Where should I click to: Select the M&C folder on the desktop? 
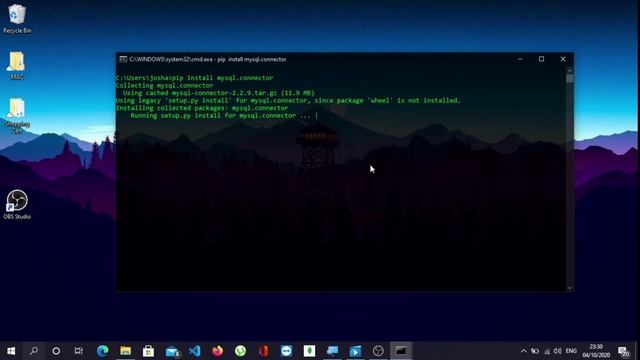[x=17, y=65]
